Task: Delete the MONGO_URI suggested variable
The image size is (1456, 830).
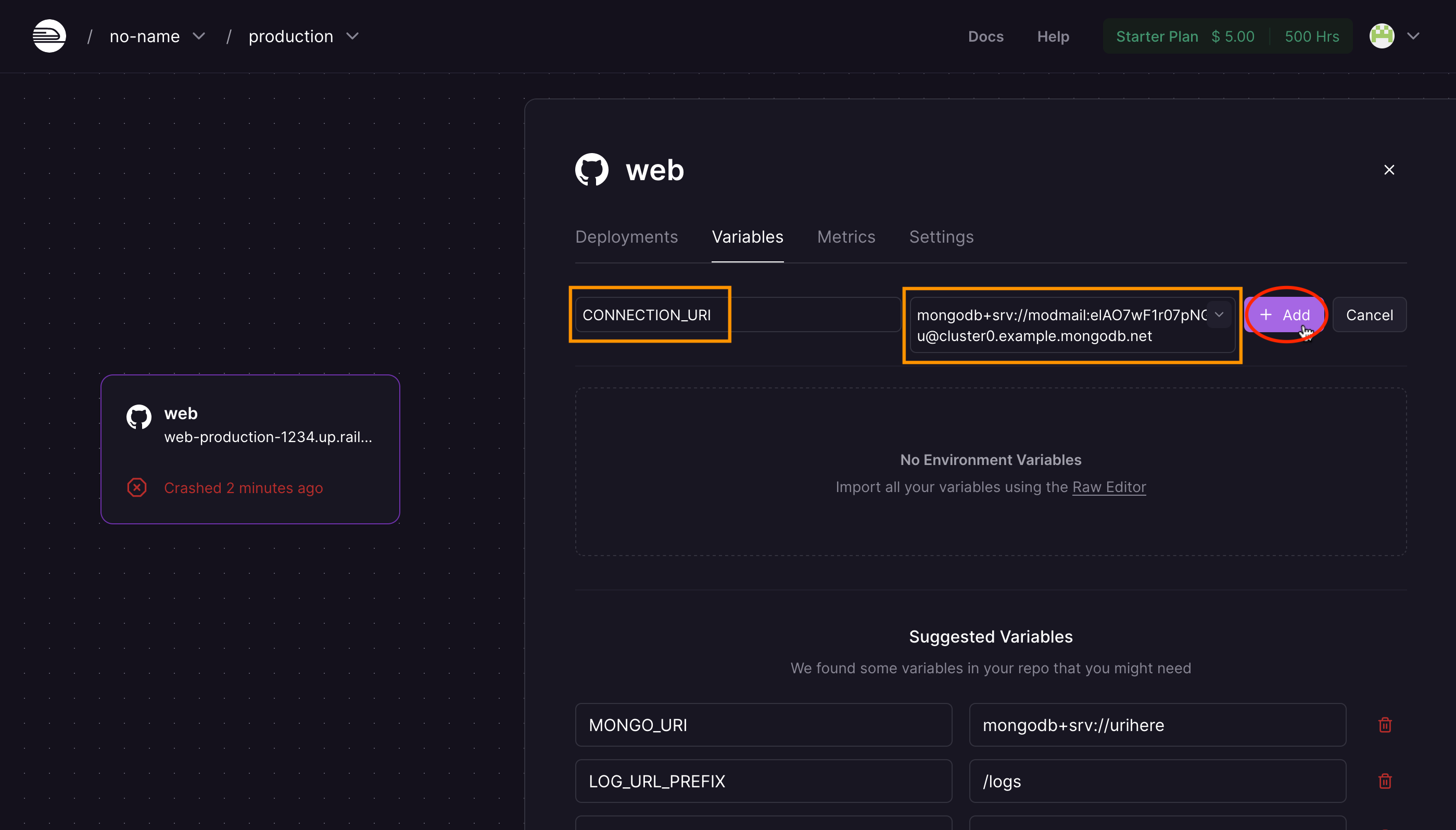Action: (x=1385, y=724)
